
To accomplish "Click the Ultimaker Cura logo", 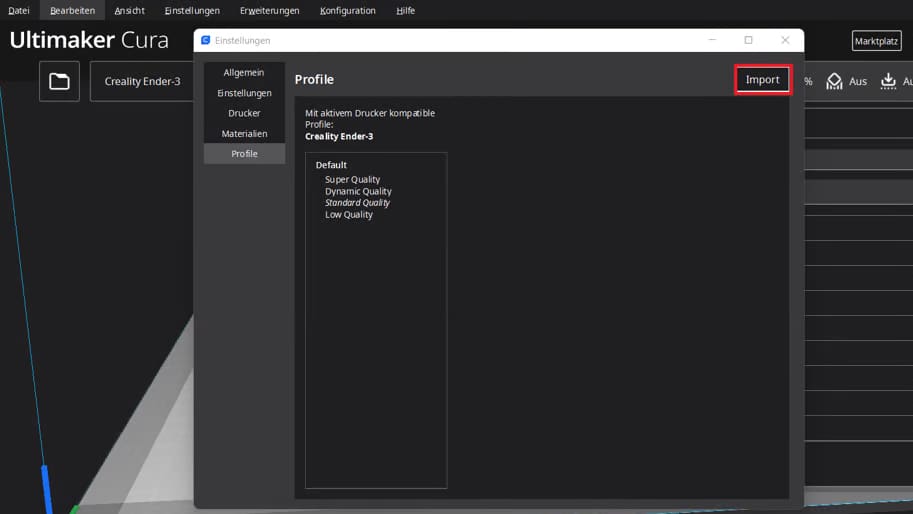I will [89, 40].
